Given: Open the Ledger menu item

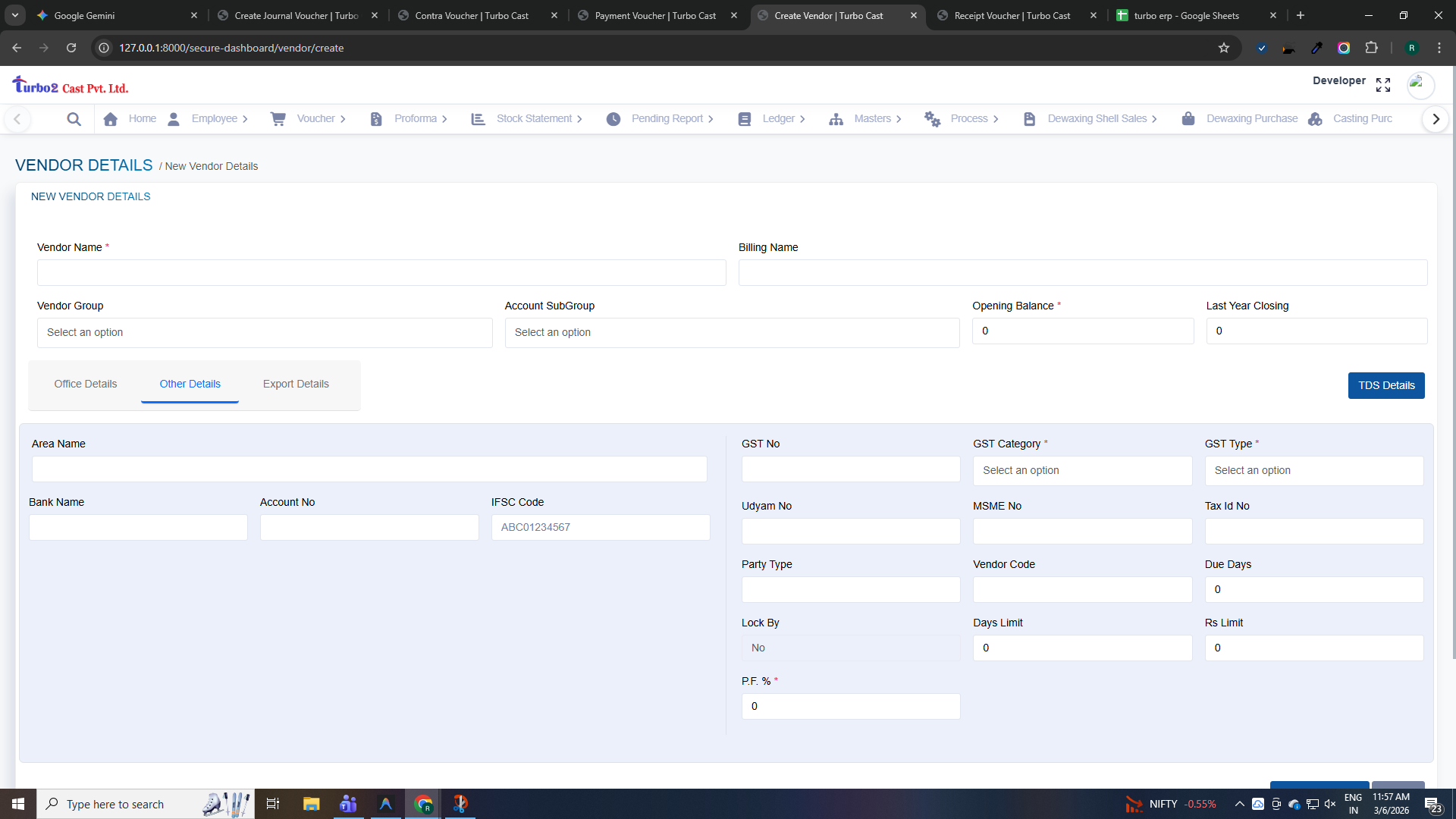Looking at the screenshot, I should pos(778,119).
